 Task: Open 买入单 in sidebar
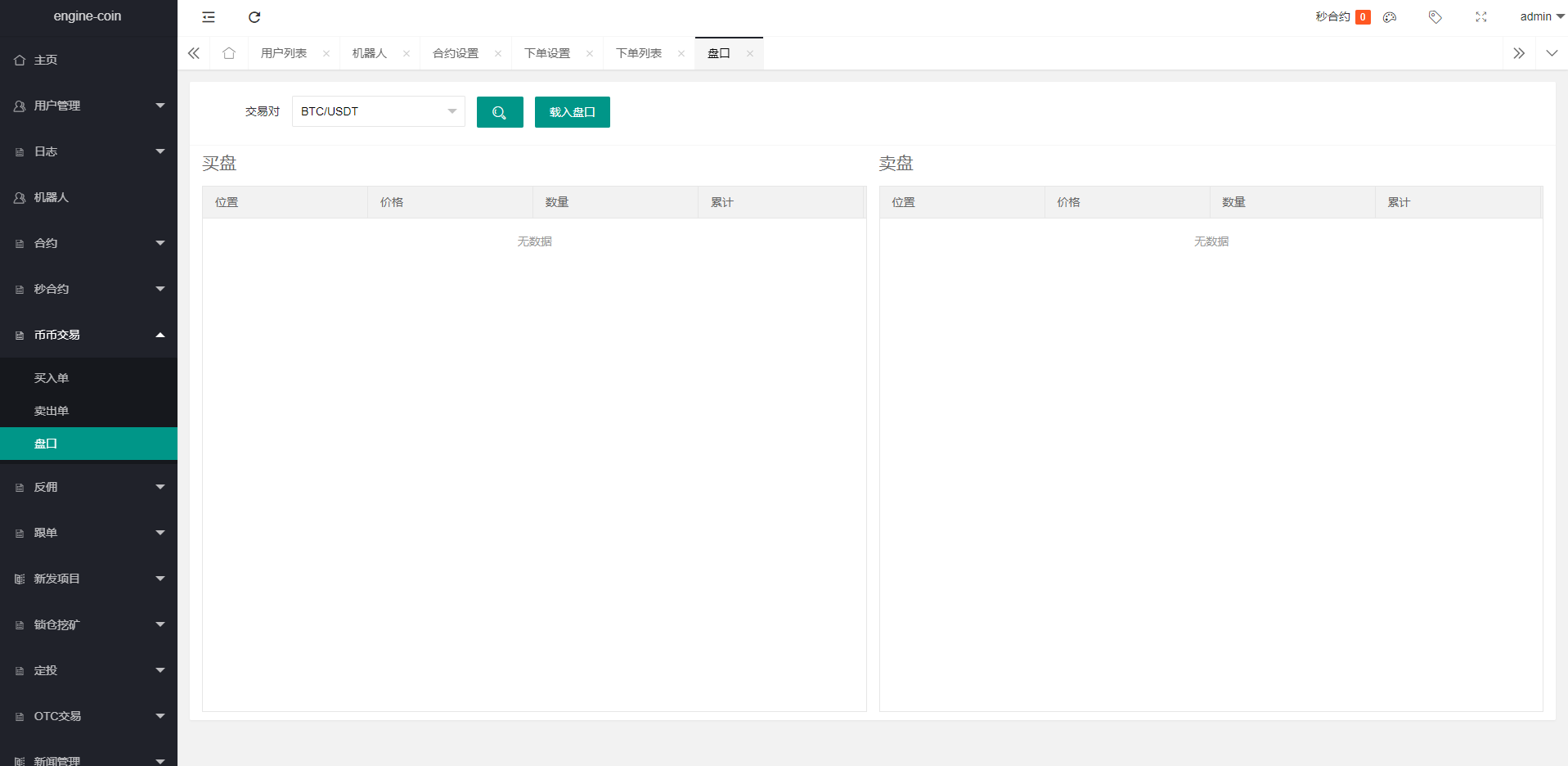(52, 378)
